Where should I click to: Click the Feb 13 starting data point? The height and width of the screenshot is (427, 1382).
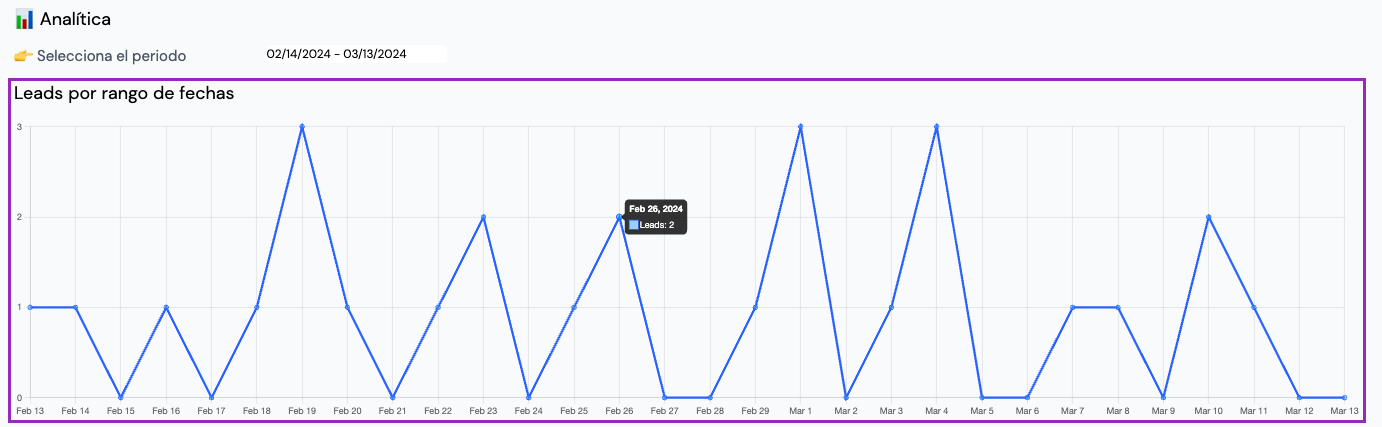point(30,307)
